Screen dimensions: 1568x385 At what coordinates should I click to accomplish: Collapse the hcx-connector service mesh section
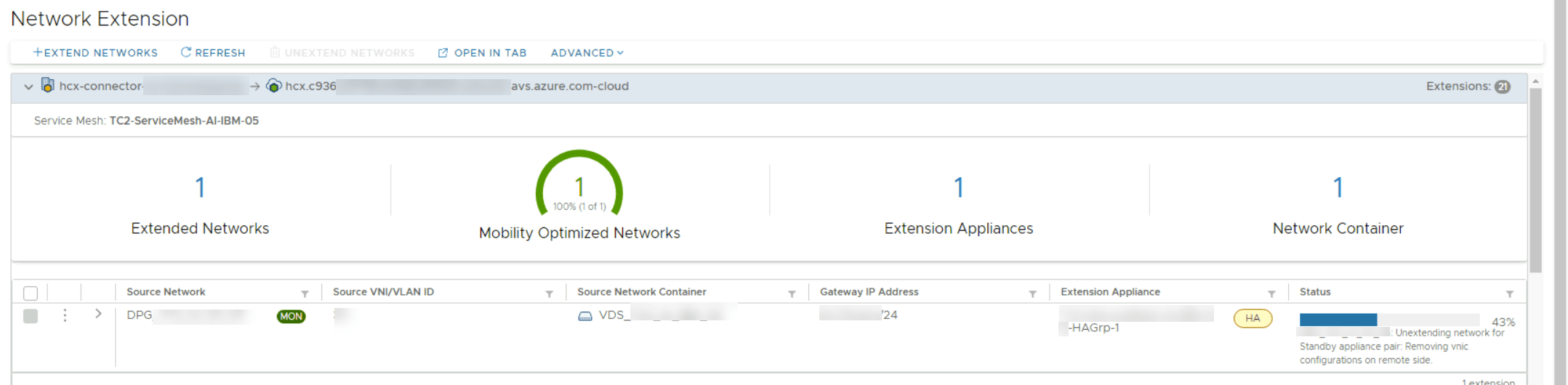coord(28,86)
